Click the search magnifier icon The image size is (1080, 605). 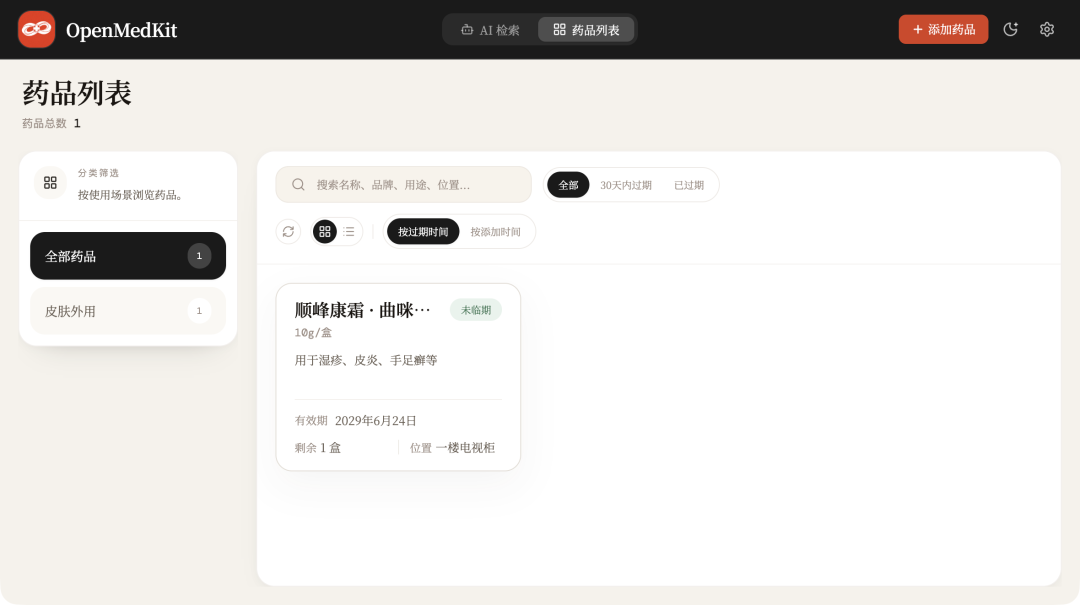pos(298,185)
